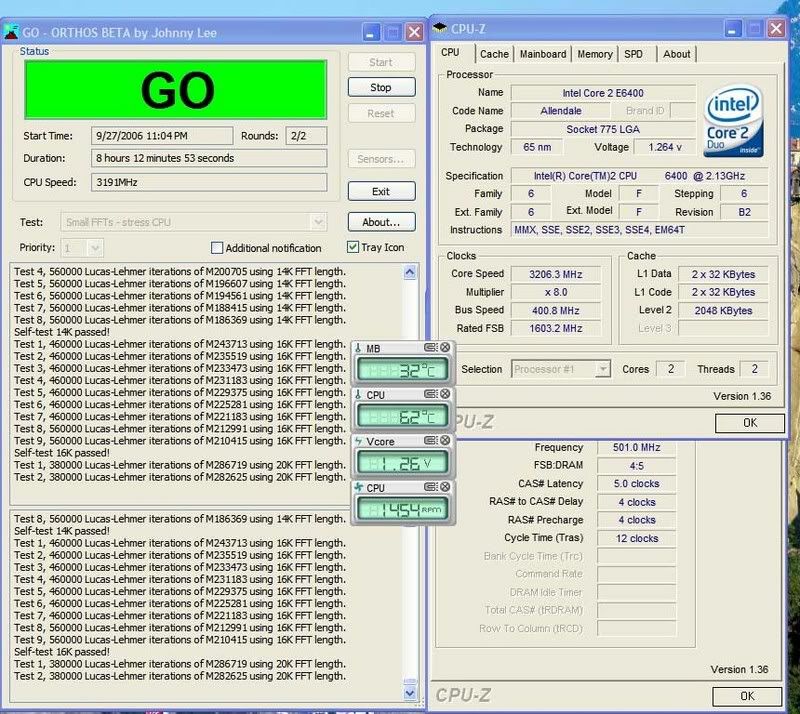Select the CPU tab in CPU-Z
This screenshot has height=714, width=800.
(x=450, y=53)
